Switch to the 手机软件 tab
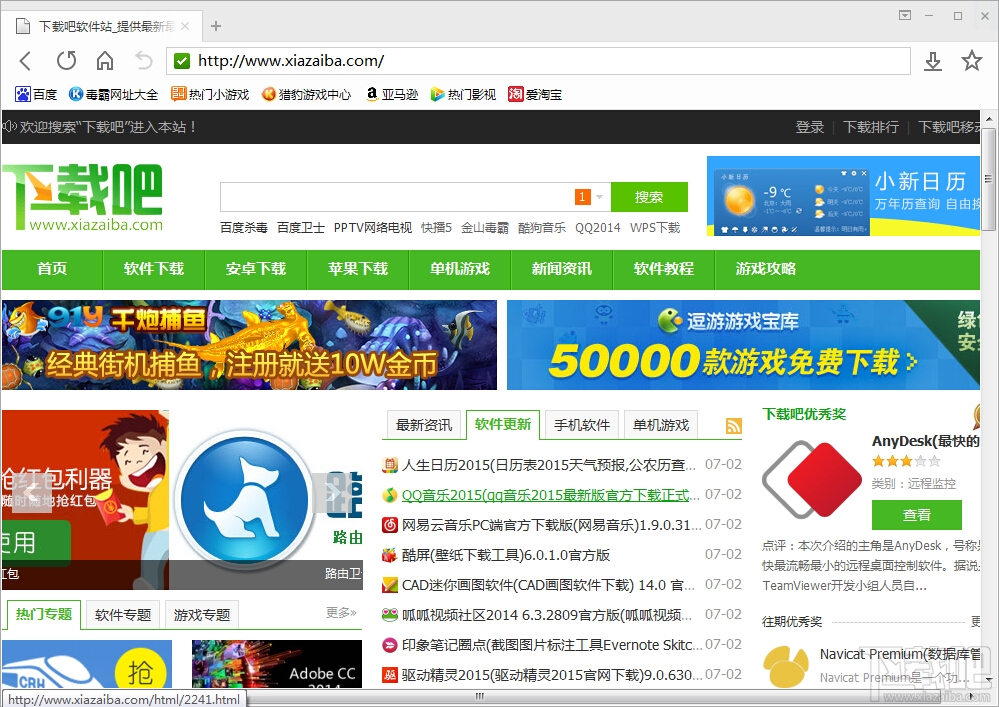Screen dimensions: 999x707 (x=582, y=425)
